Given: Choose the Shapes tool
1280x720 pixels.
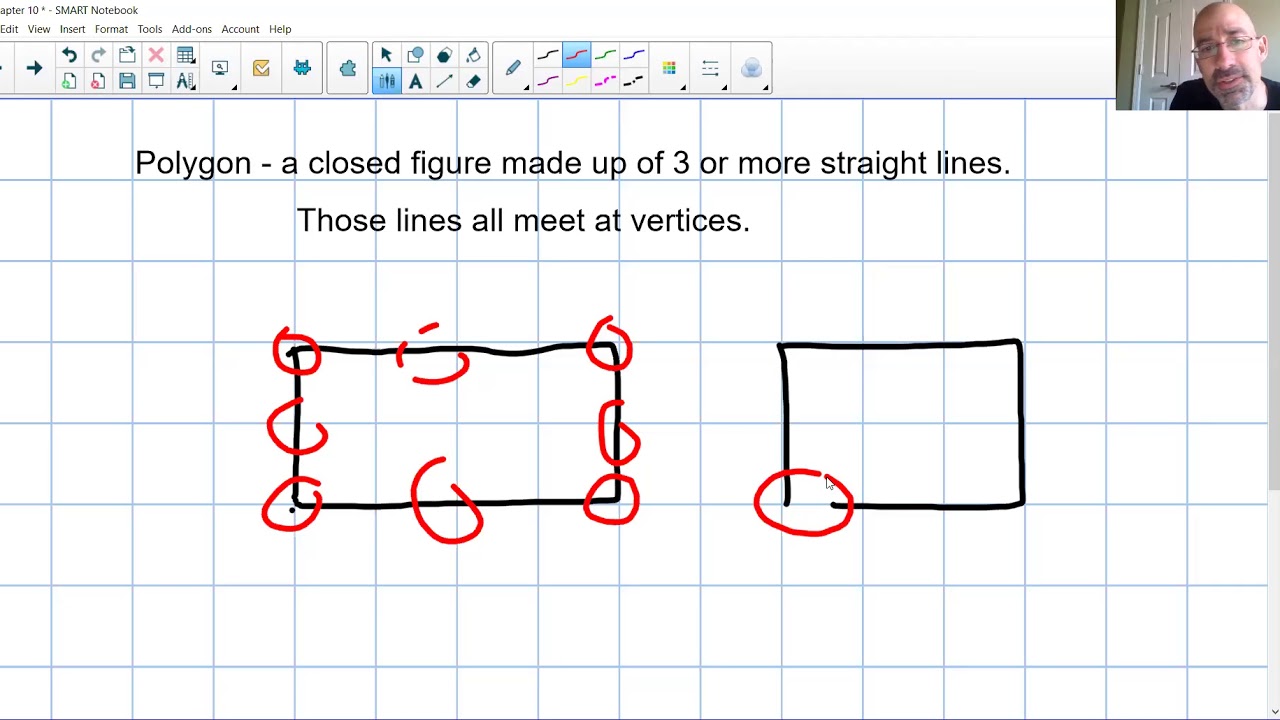Looking at the screenshot, I should click(x=415, y=55).
